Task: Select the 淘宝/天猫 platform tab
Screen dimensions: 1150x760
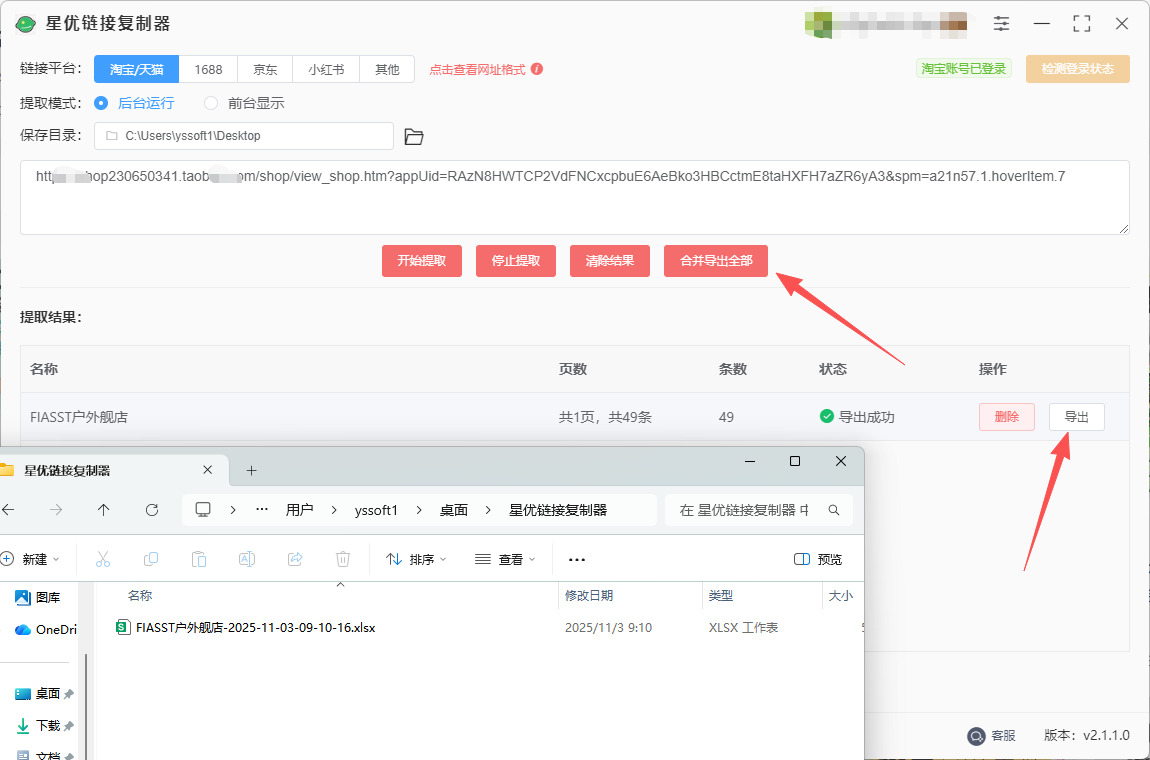Action: (136, 70)
